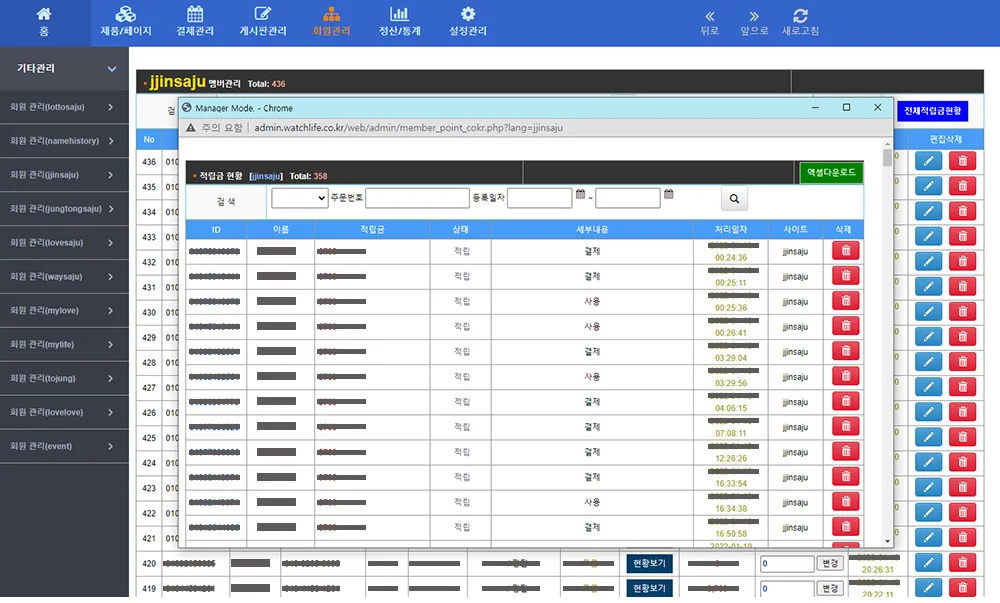Click 현황보기 button in row 419
This screenshot has width=1000, height=603.
click(649, 588)
